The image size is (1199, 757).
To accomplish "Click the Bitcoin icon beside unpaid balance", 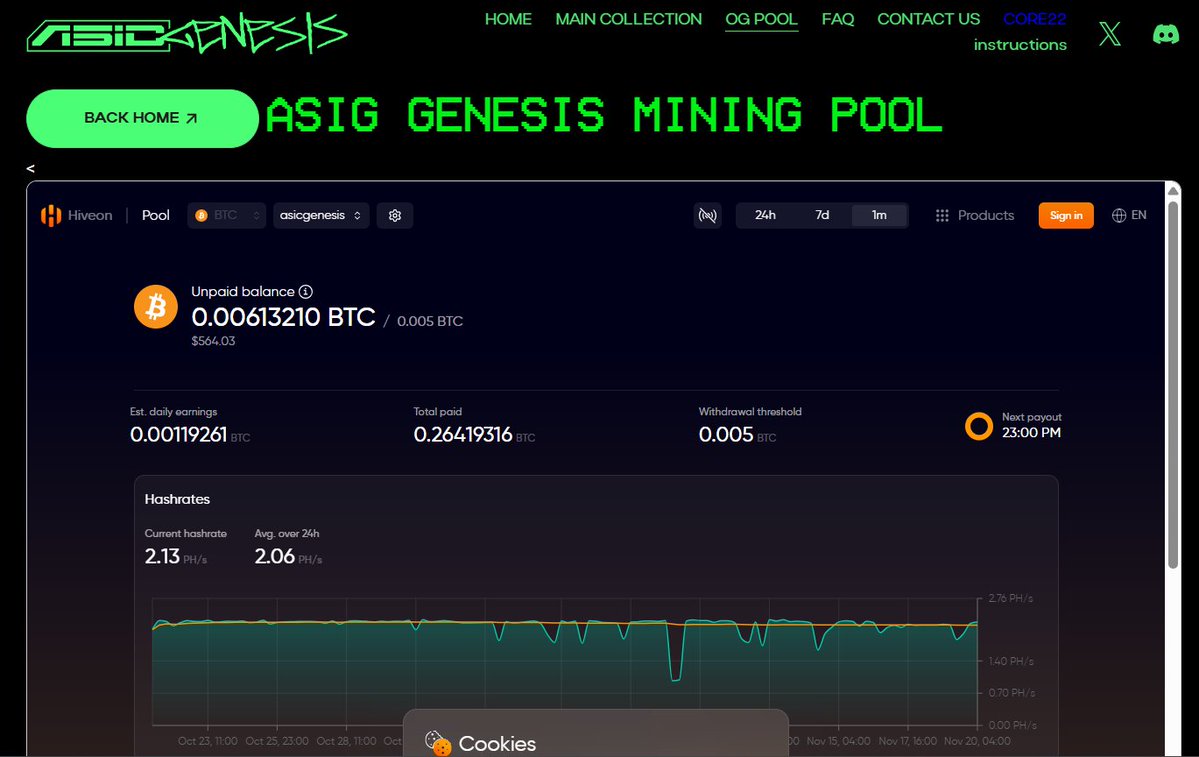I will 155,307.
